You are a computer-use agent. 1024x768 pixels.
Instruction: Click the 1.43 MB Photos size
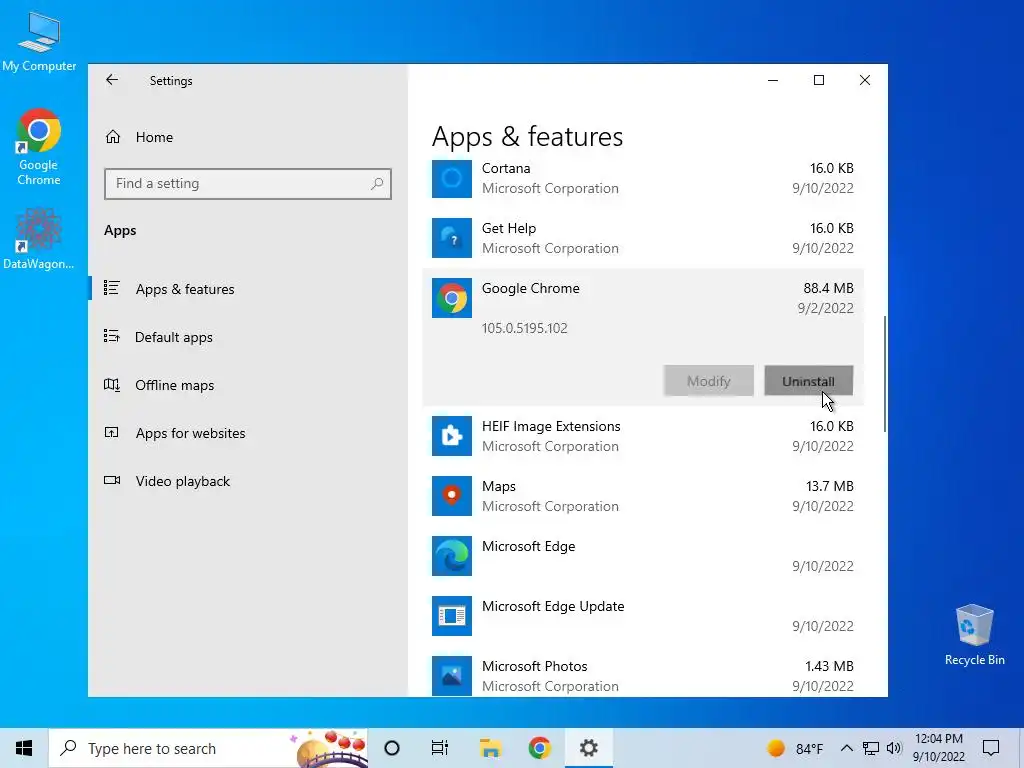829,667
